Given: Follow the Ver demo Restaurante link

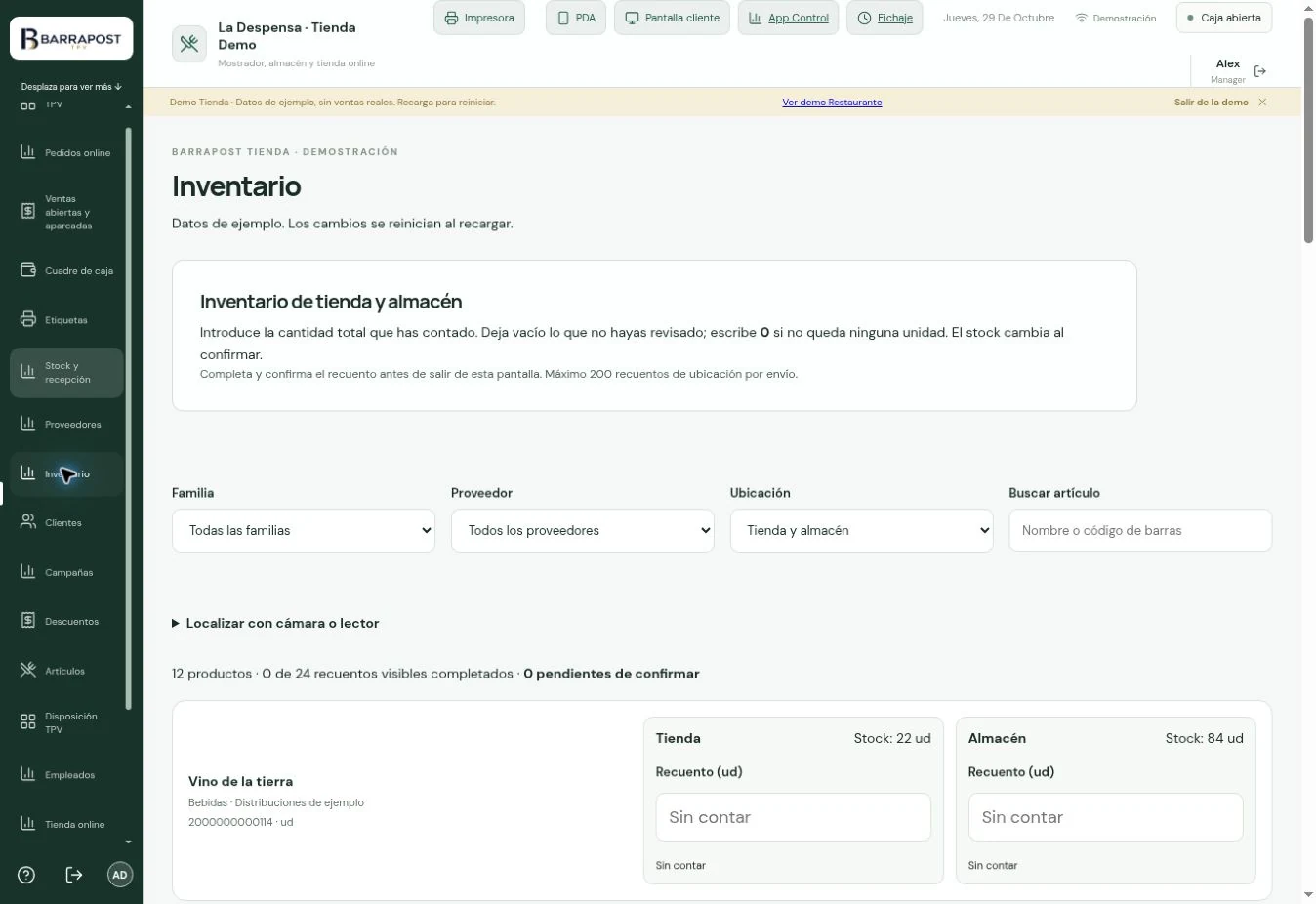Looking at the screenshot, I should [832, 103].
